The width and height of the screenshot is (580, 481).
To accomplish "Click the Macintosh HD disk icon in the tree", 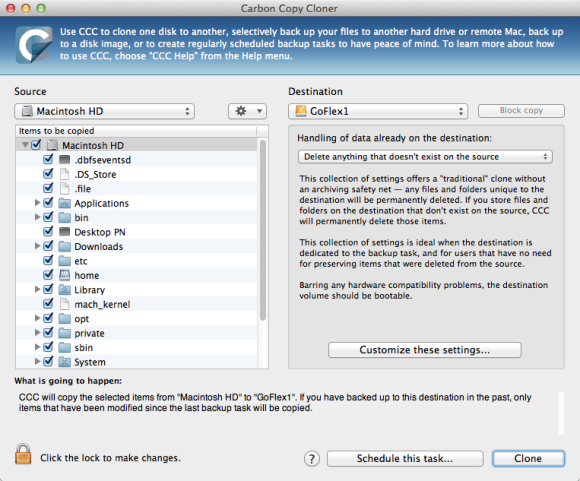I will 53,145.
